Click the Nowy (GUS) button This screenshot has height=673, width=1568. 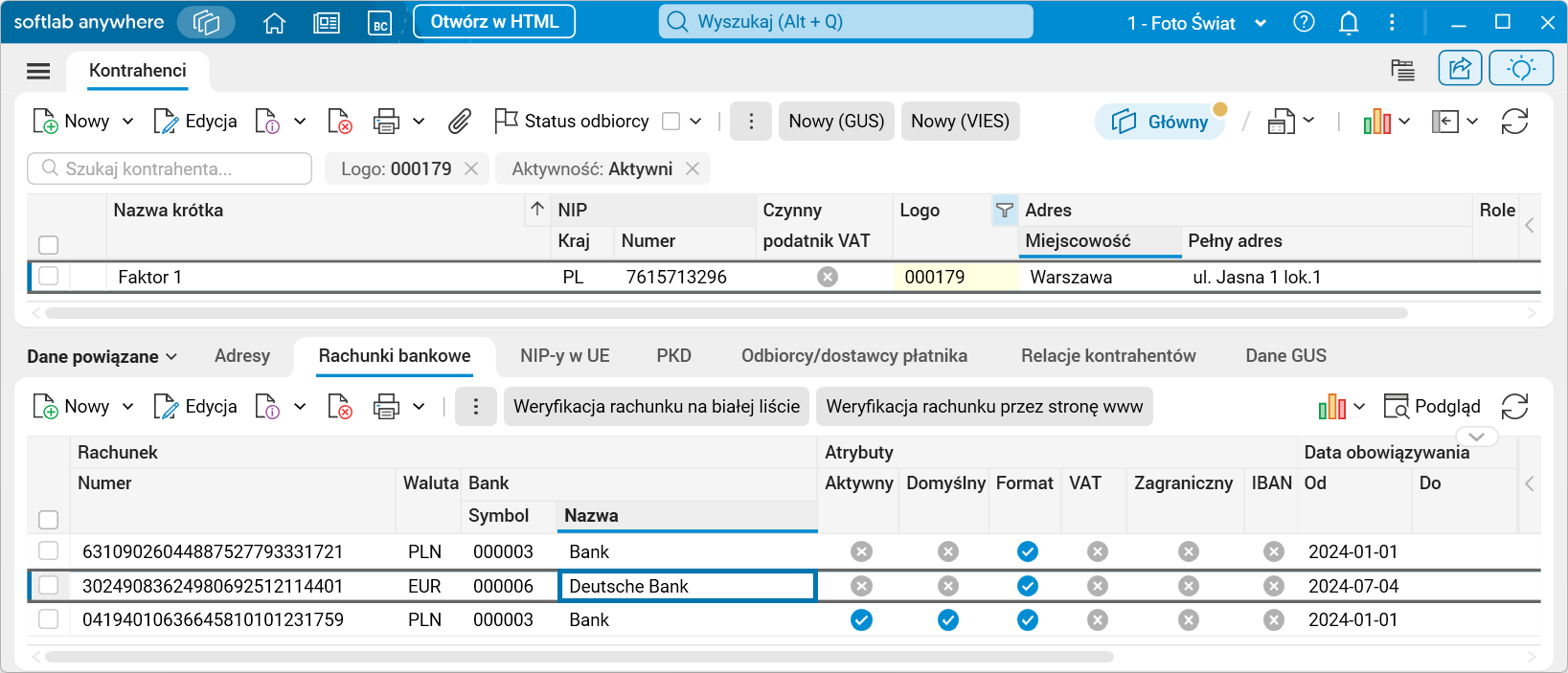point(836,122)
